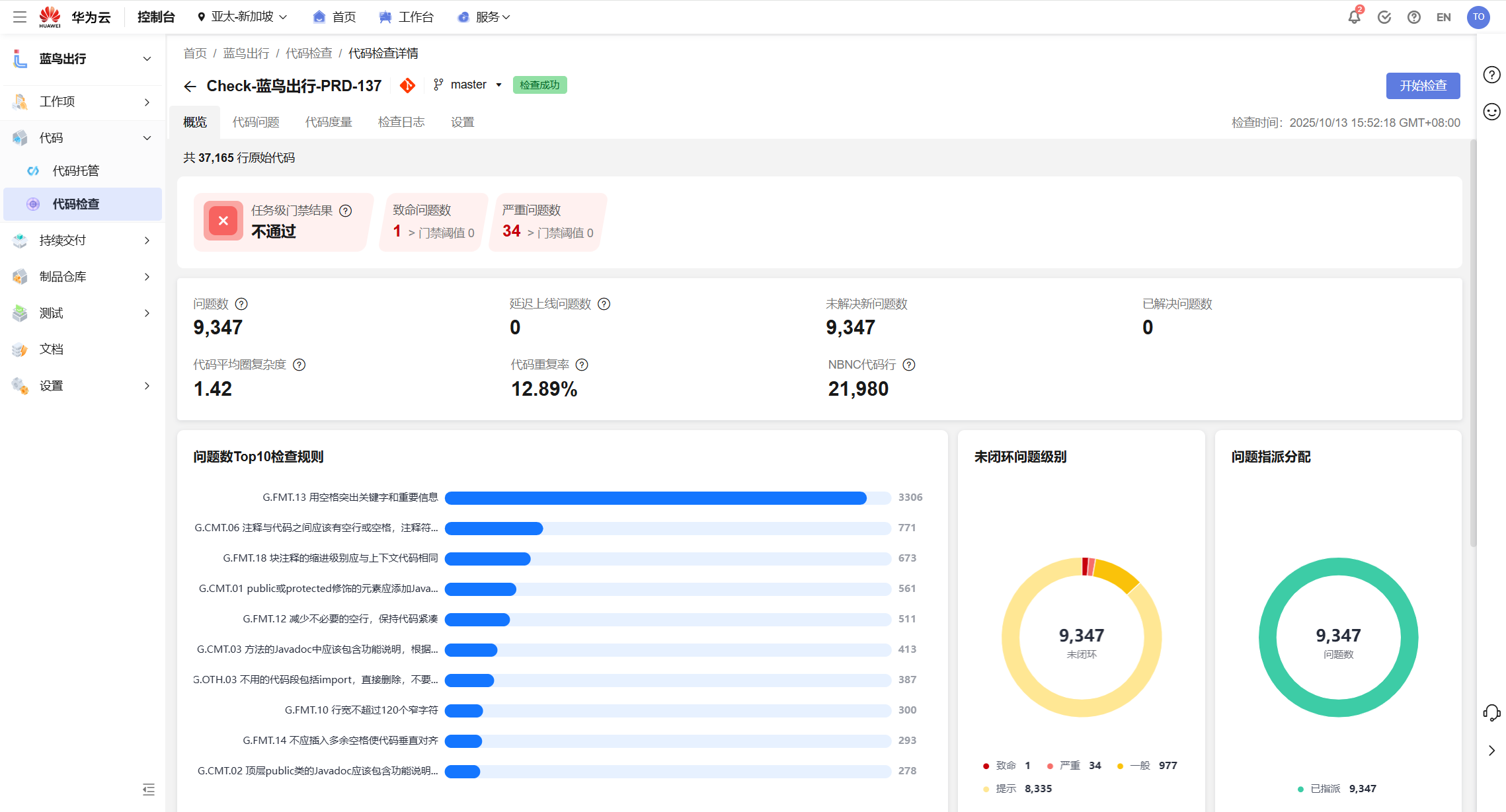Open the notifications bell icon
The height and width of the screenshot is (812, 1506).
pyautogui.click(x=1353, y=17)
